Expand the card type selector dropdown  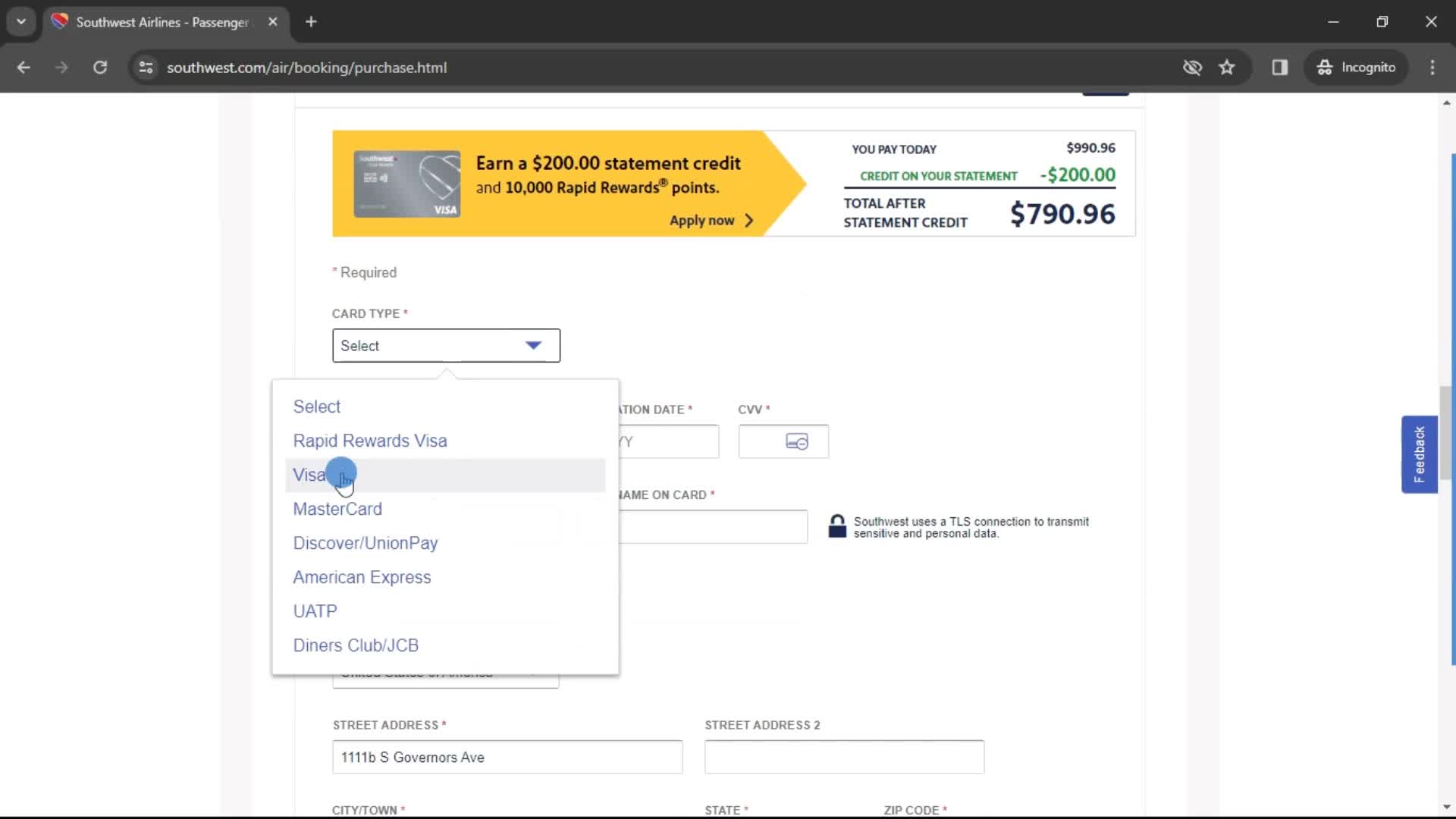tap(447, 345)
